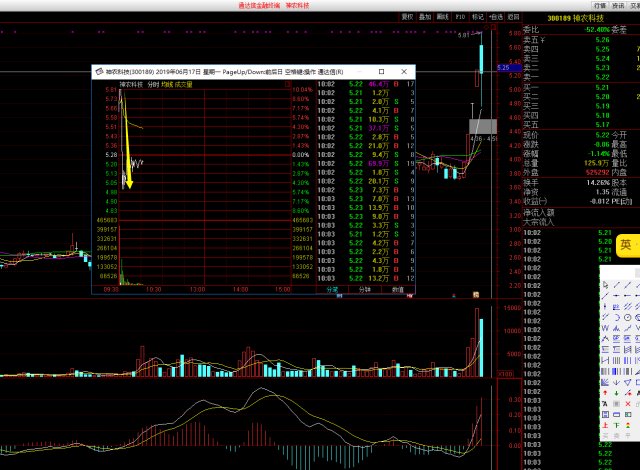Click the text annotation tool in palette
This screenshot has height=470, width=640.
click(605, 404)
